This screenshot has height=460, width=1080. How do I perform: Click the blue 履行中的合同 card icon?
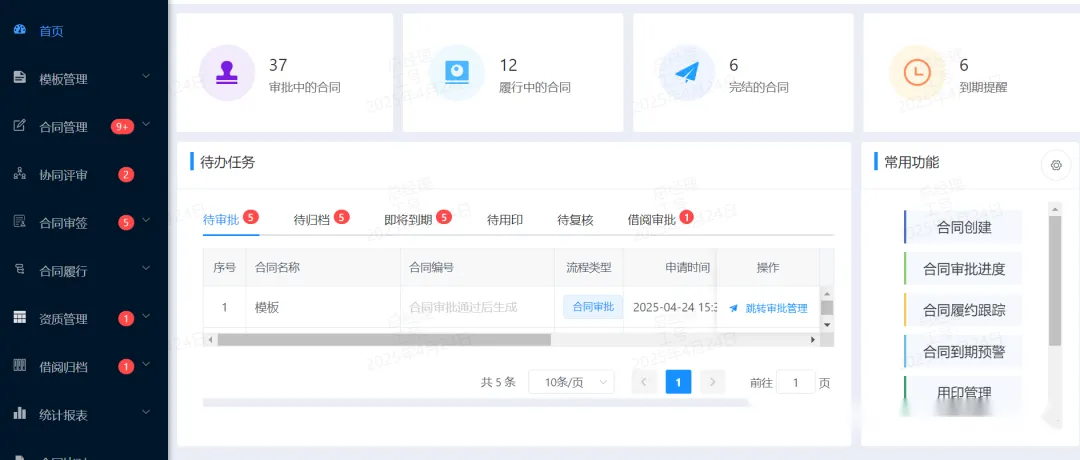pyautogui.click(x=457, y=73)
